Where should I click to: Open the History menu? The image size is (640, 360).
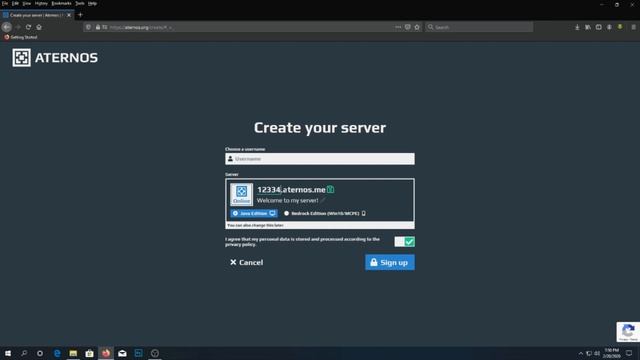[x=41, y=3]
